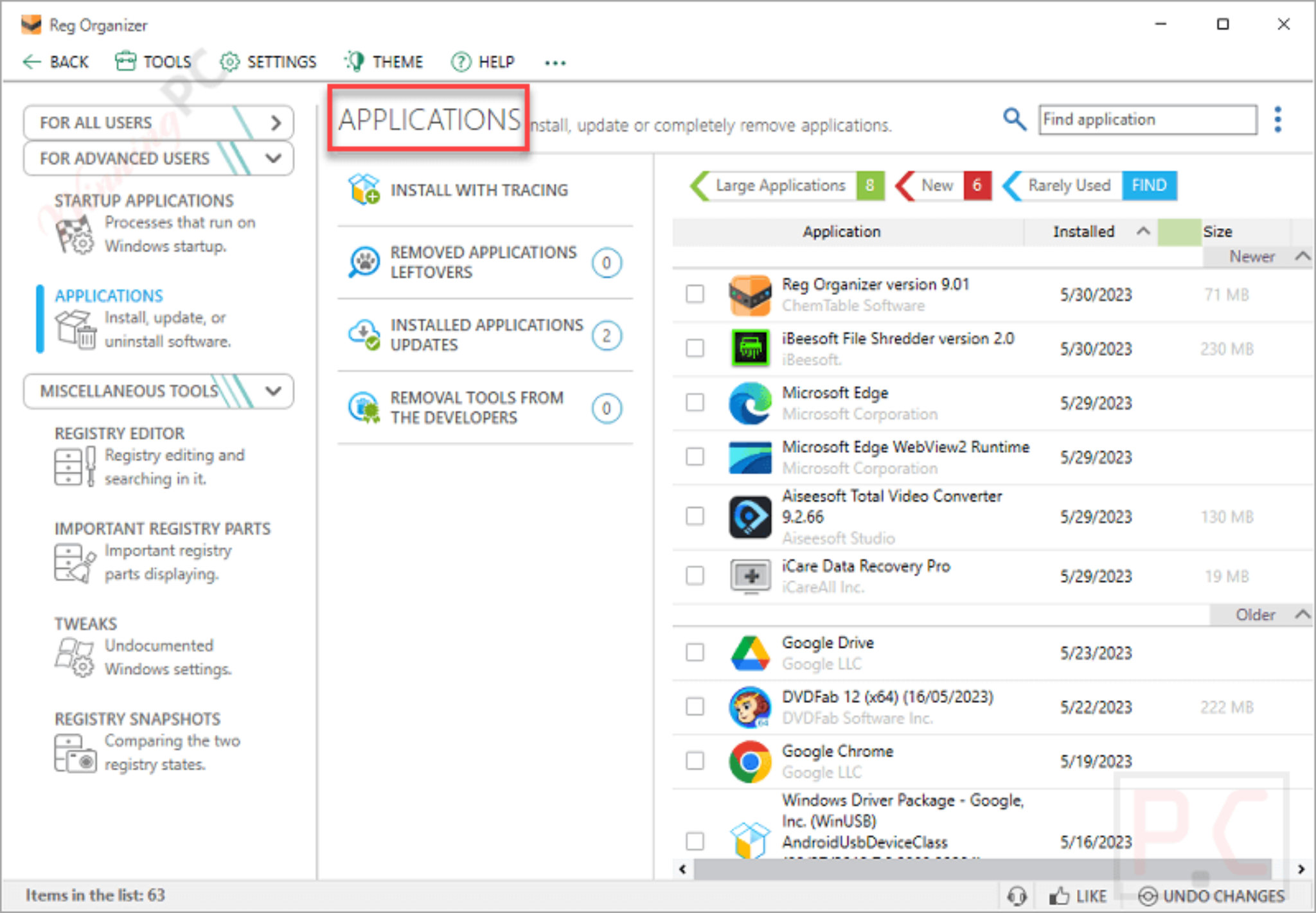Click the Install with Tracing box icon

coord(364,190)
